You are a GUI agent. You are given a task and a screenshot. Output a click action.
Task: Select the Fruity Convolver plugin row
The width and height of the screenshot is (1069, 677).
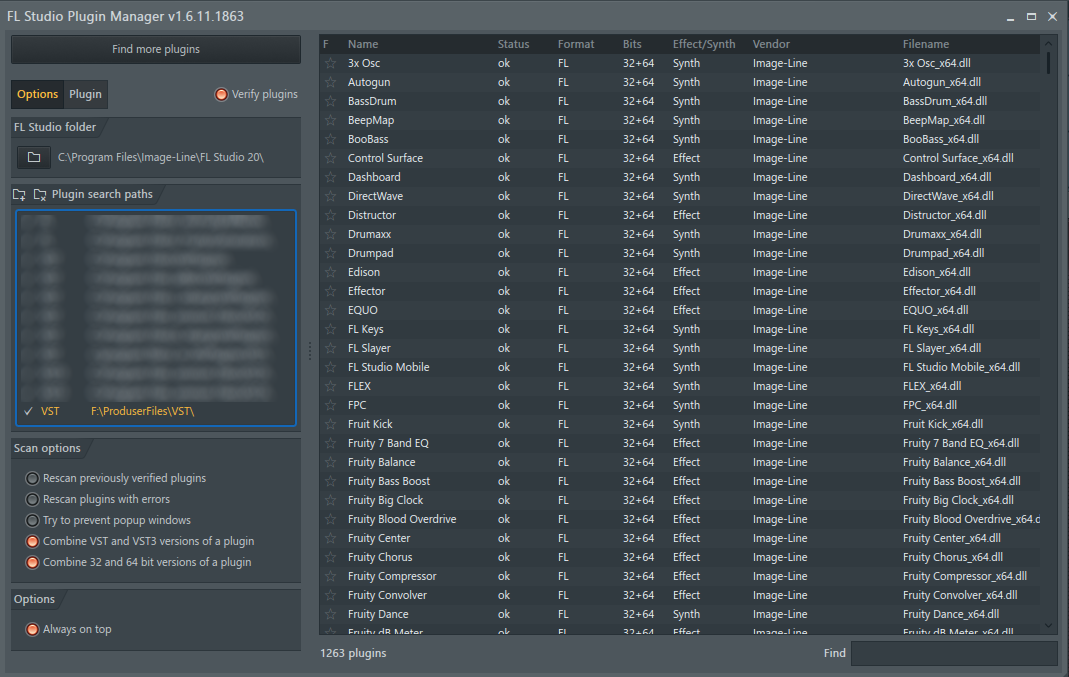pyautogui.click(x=680, y=596)
